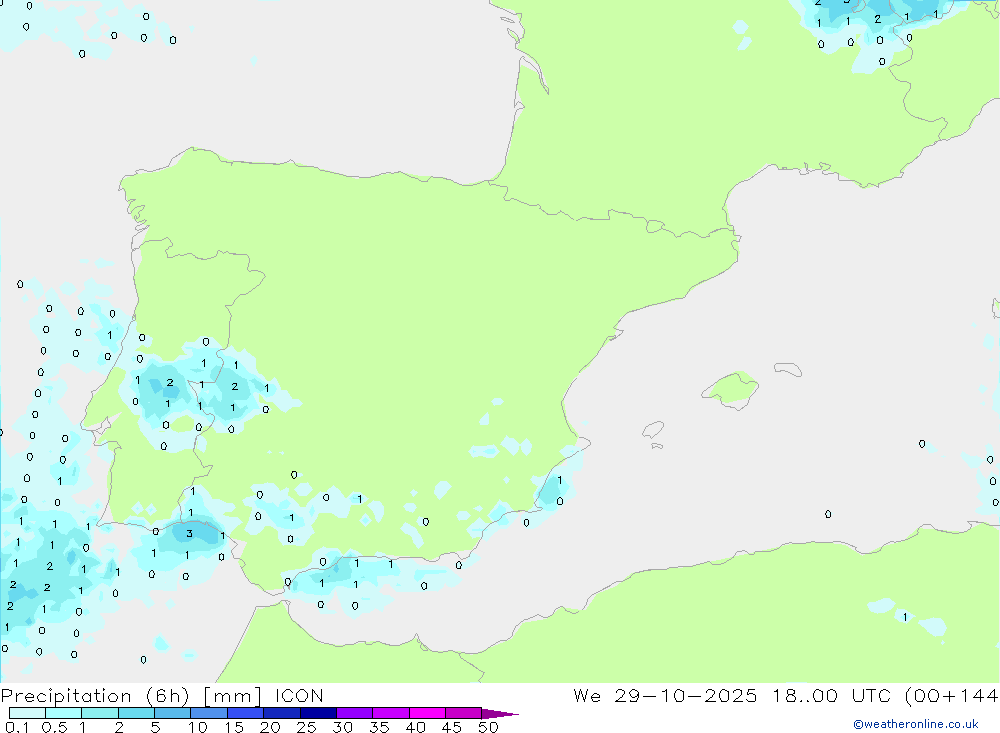Select the 30–35 mm violet legend swatch
Image resolution: width=1000 pixels, height=733 pixels.
coord(355,713)
